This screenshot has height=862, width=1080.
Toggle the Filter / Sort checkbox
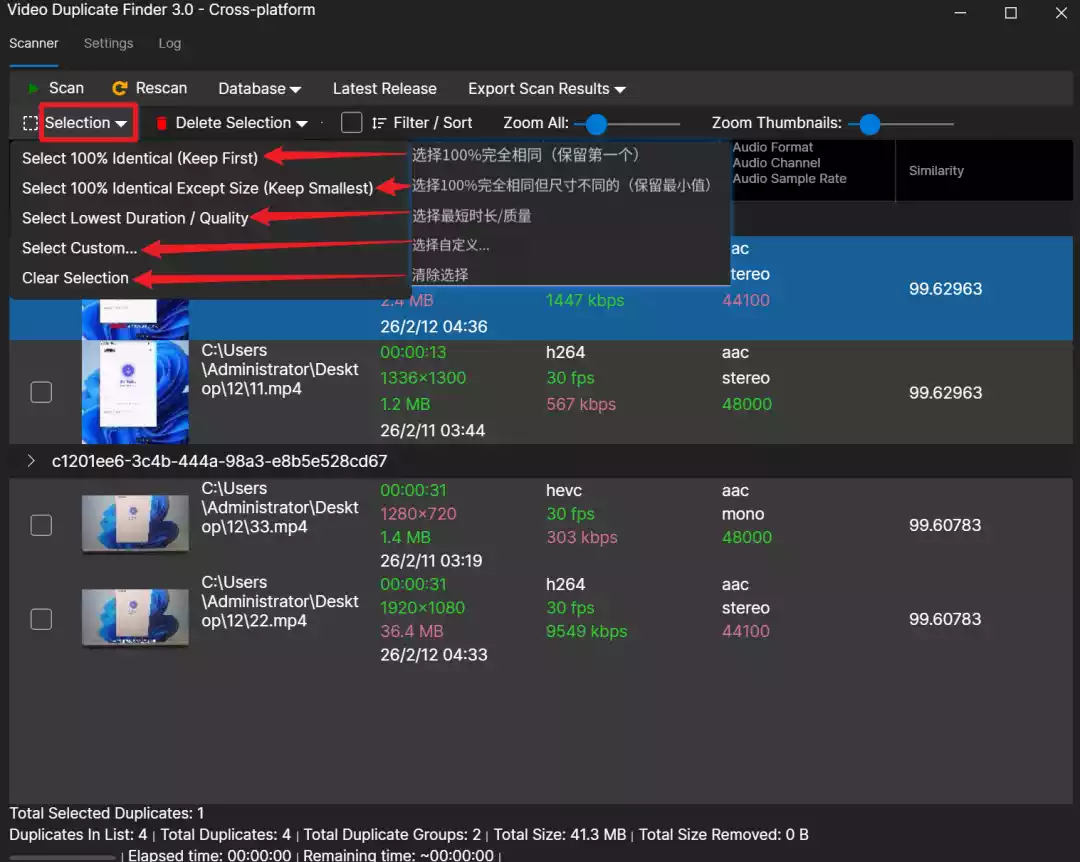(x=351, y=123)
